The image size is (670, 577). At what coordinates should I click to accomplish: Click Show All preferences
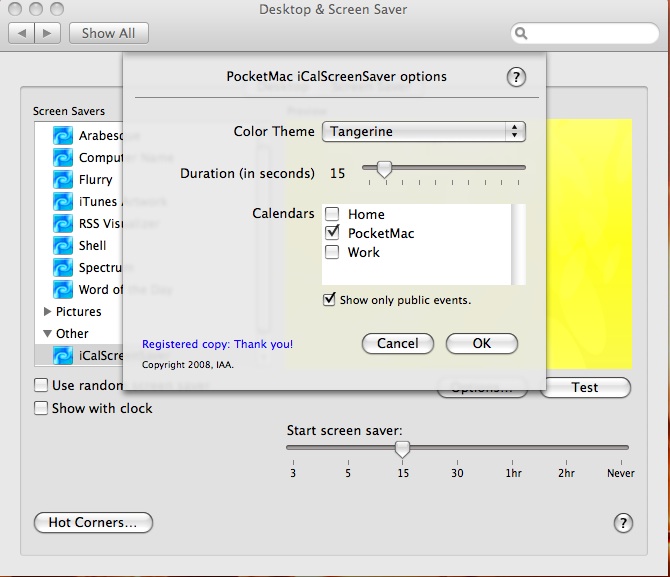(109, 33)
